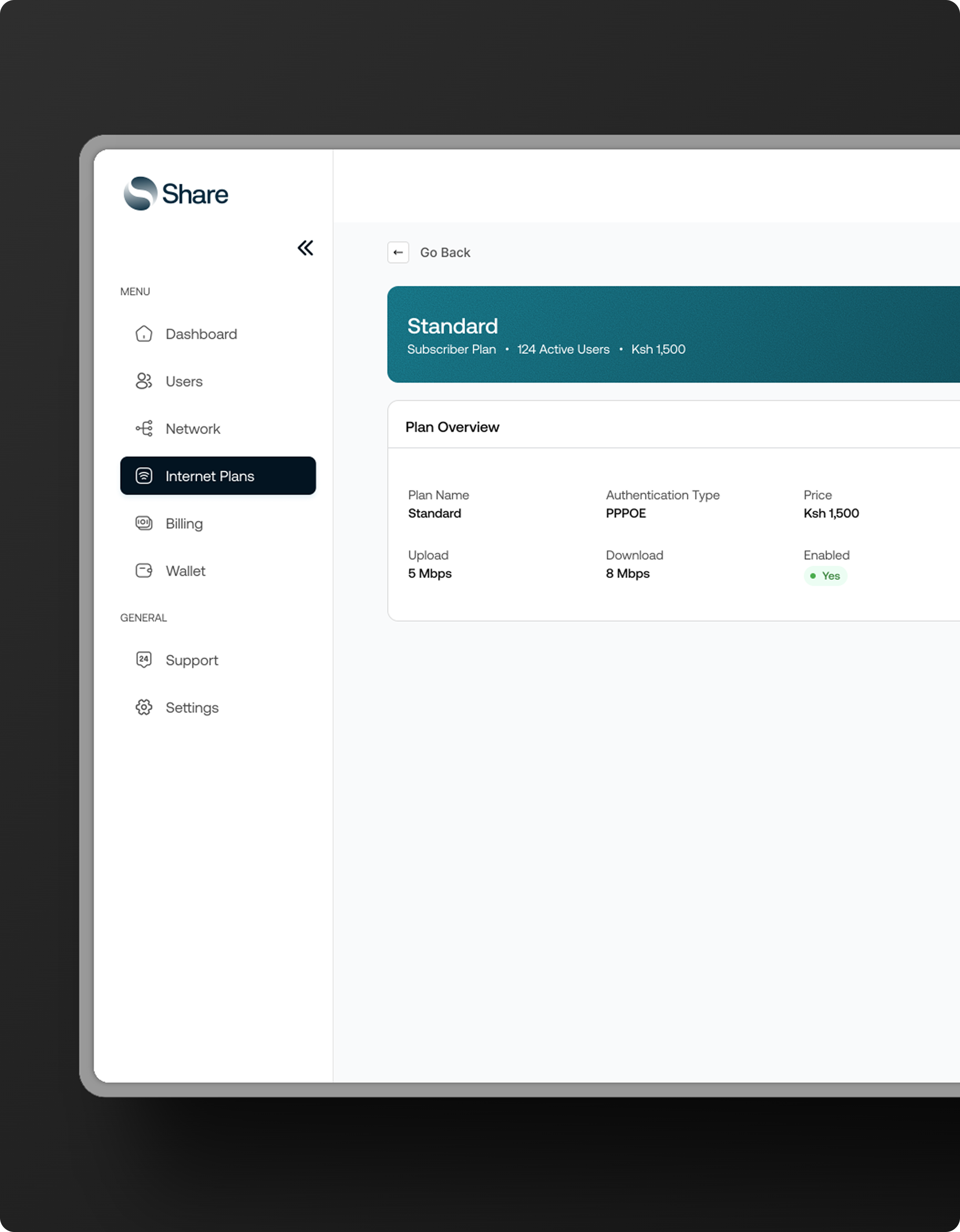The width and height of the screenshot is (960, 1232).
Task: Select the Billing menu label
Action: click(184, 524)
